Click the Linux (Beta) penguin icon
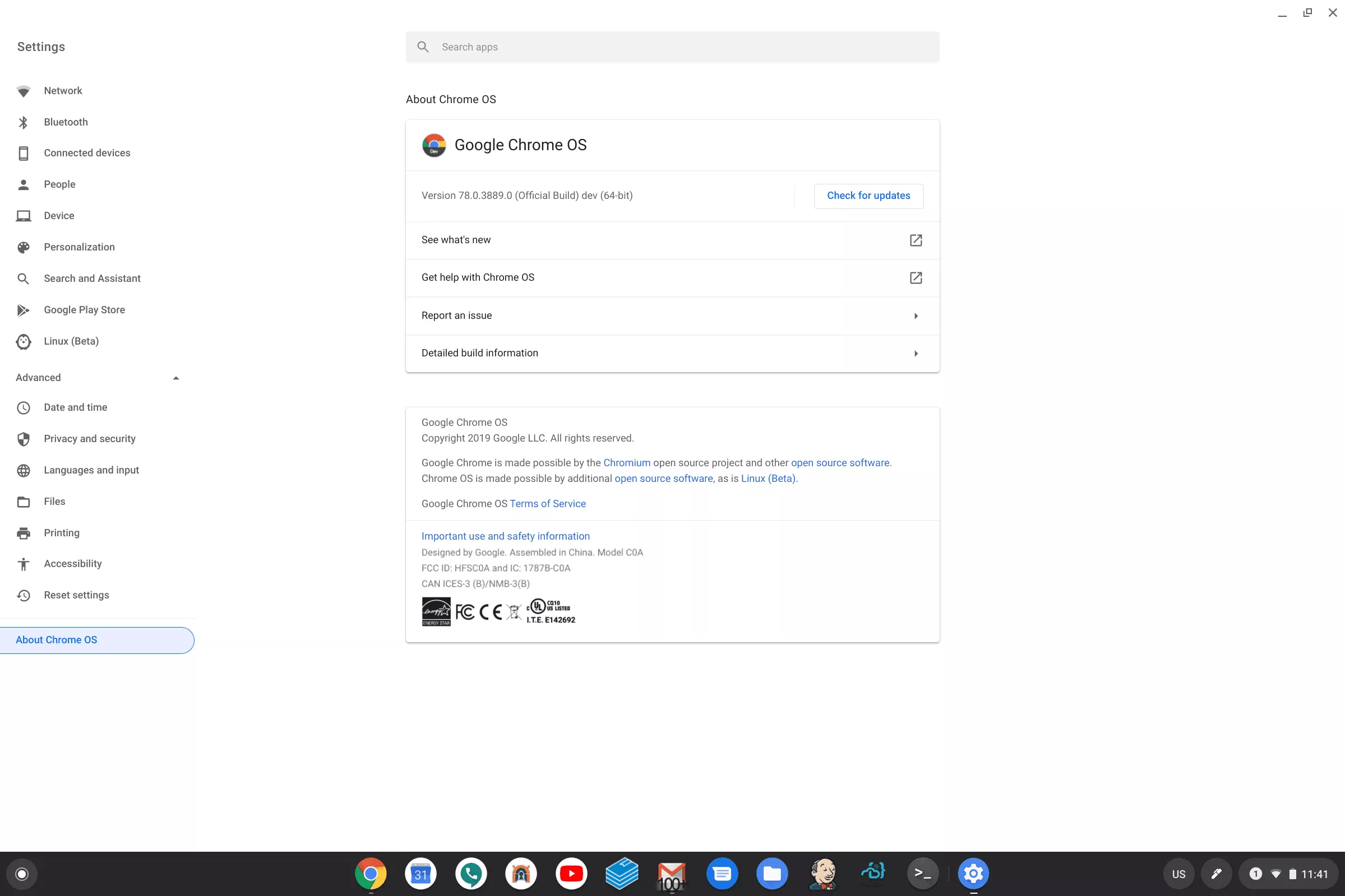The image size is (1345, 896). pos(23,342)
